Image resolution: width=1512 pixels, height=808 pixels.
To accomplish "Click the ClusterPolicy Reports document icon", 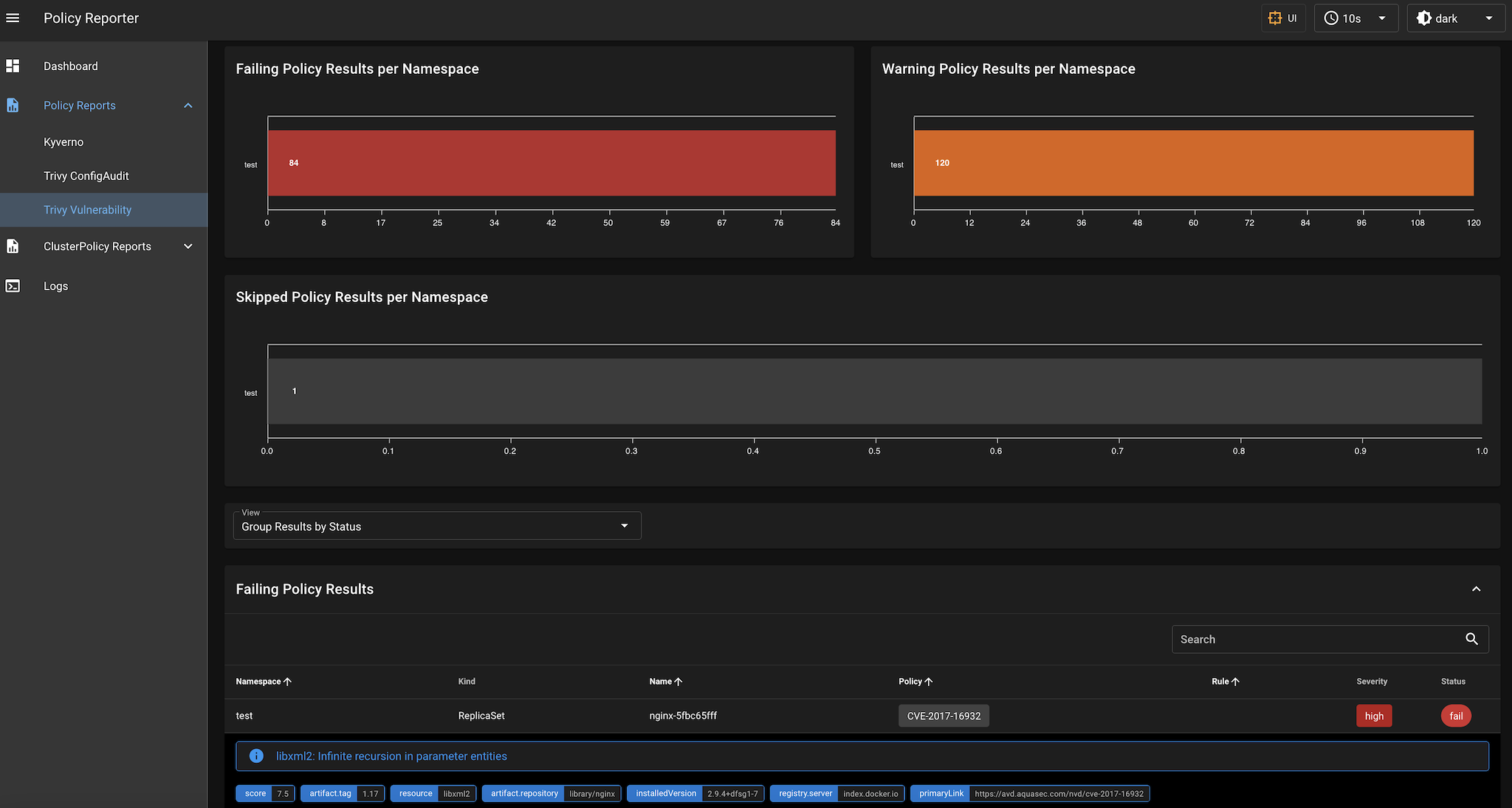I will (x=13, y=246).
